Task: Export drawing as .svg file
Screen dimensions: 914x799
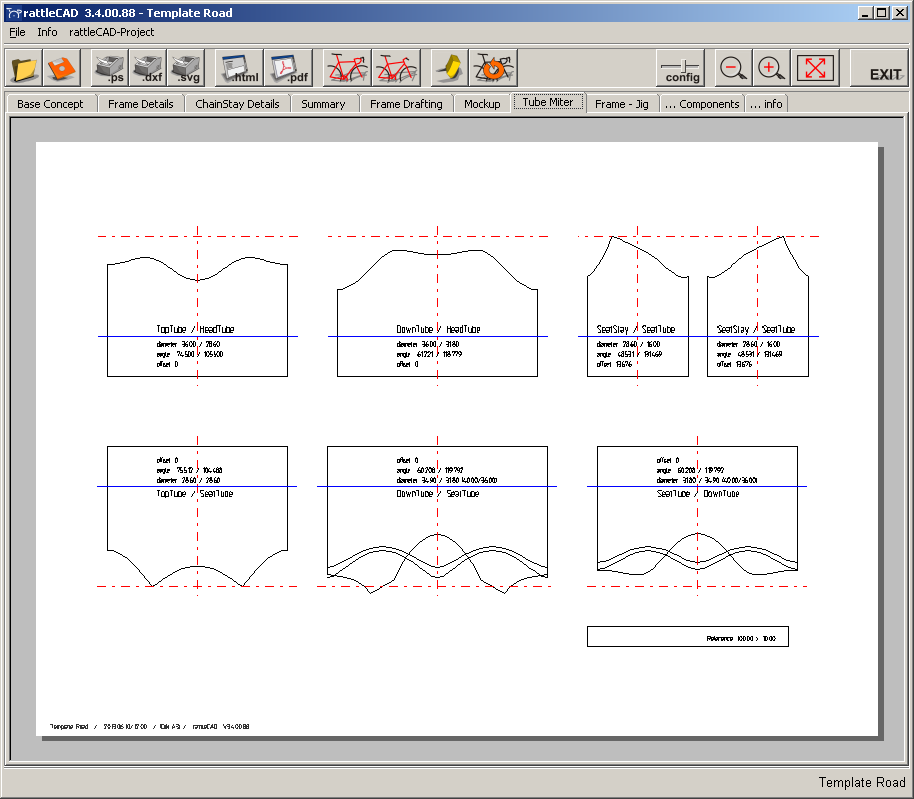Action: [184, 69]
